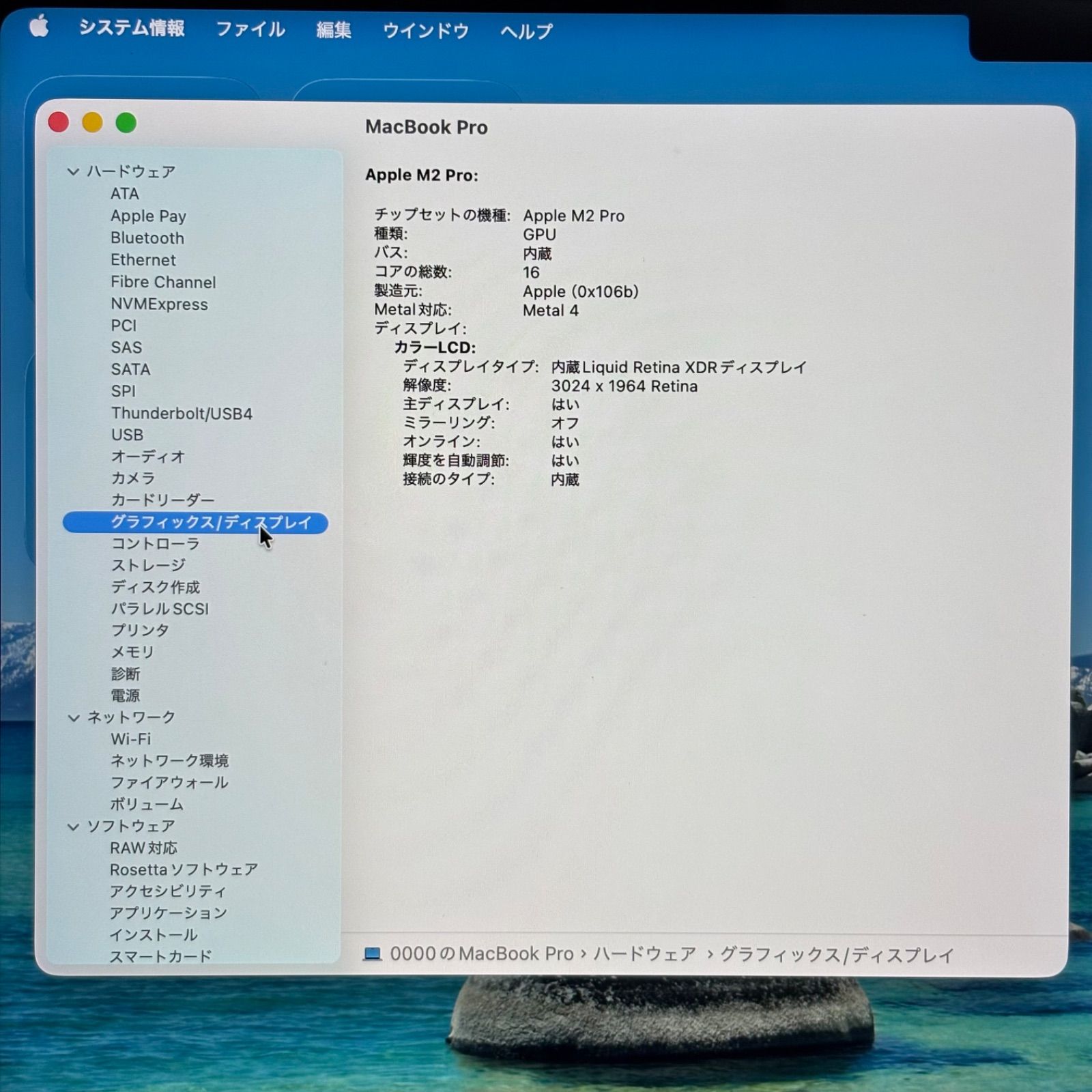Click the MacBook Pro window title
This screenshot has width=1092, height=1092.
coord(427,128)
